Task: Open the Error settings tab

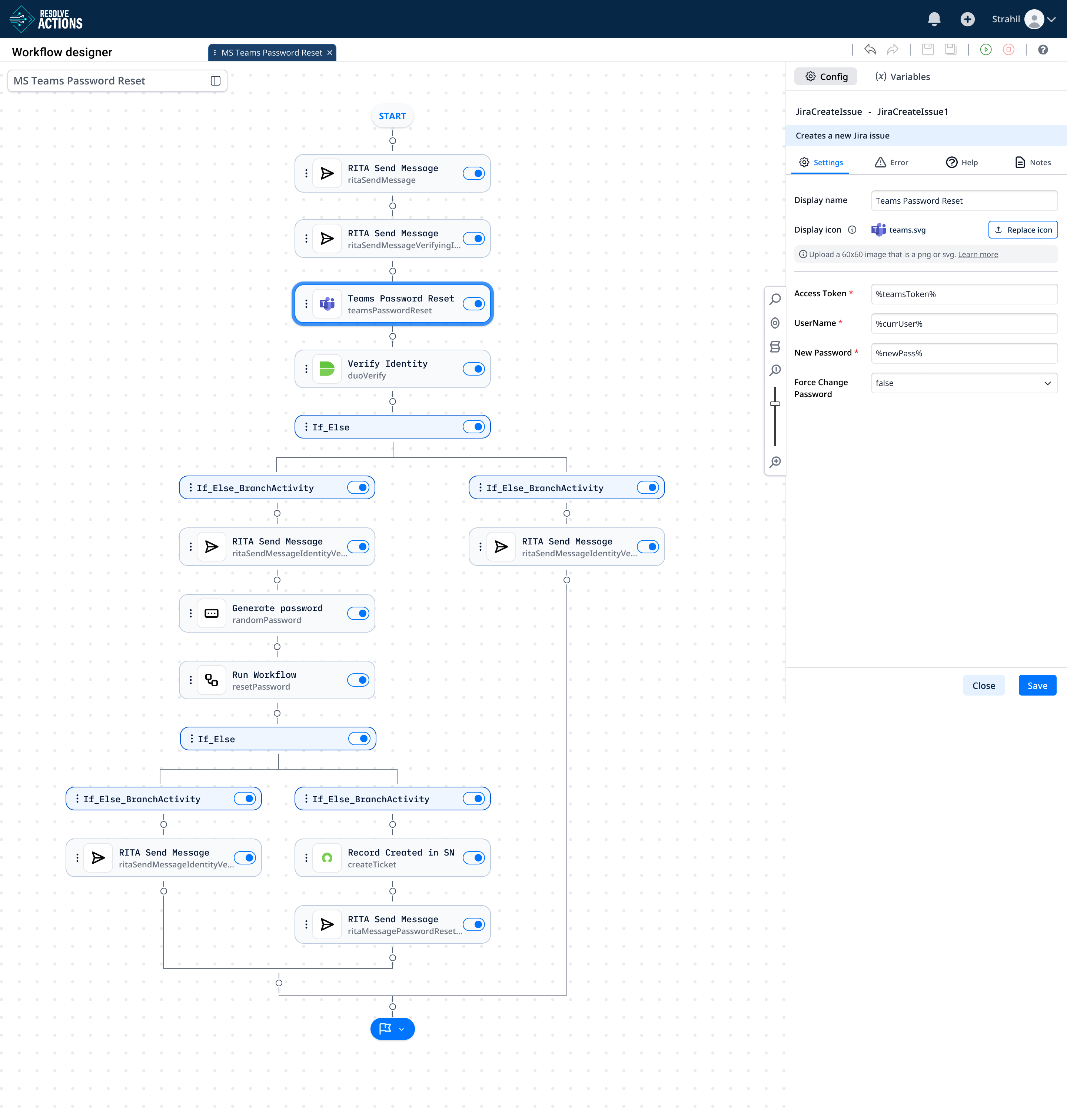Action: point(891,163)
